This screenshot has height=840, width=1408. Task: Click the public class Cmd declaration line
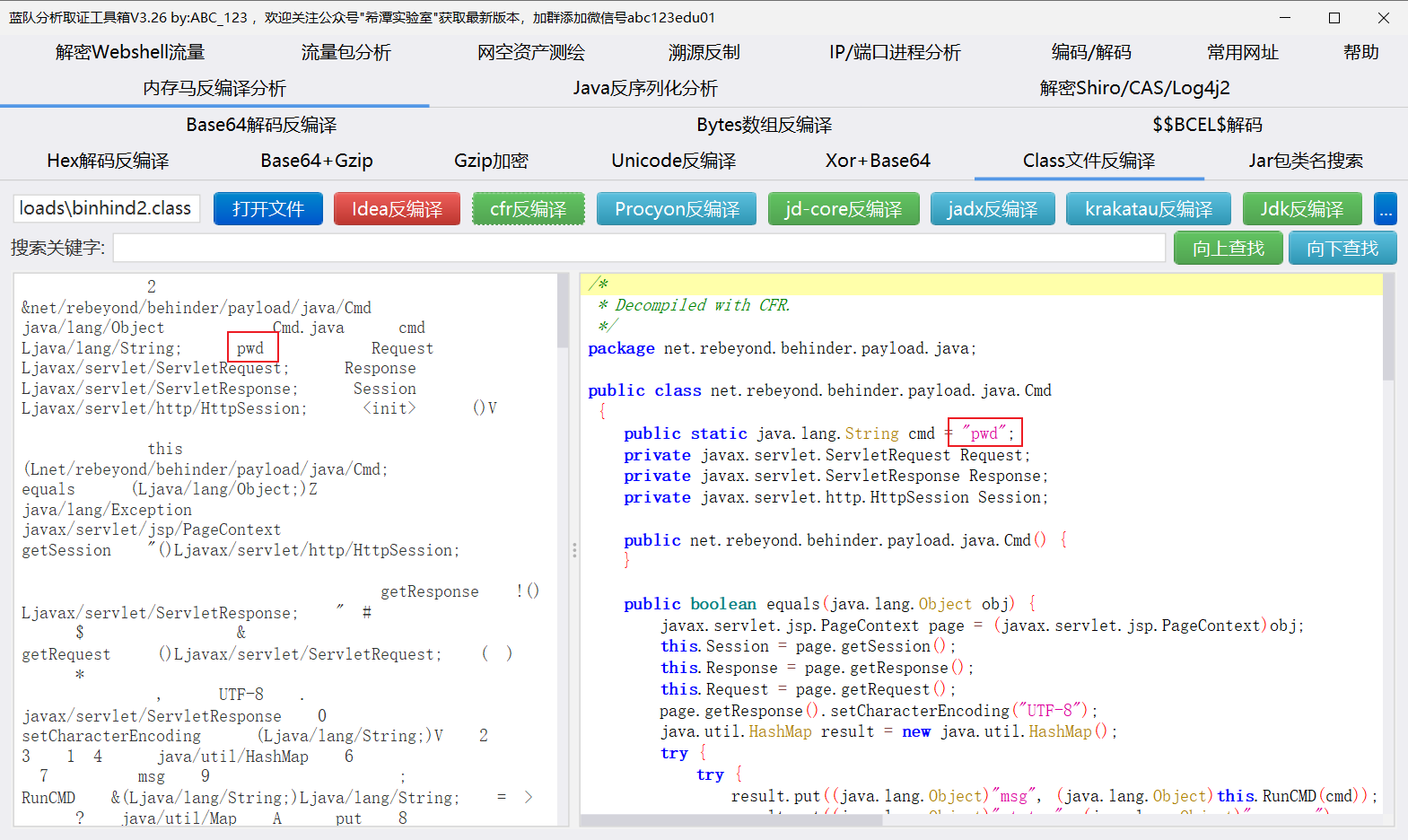coord(819,390)
